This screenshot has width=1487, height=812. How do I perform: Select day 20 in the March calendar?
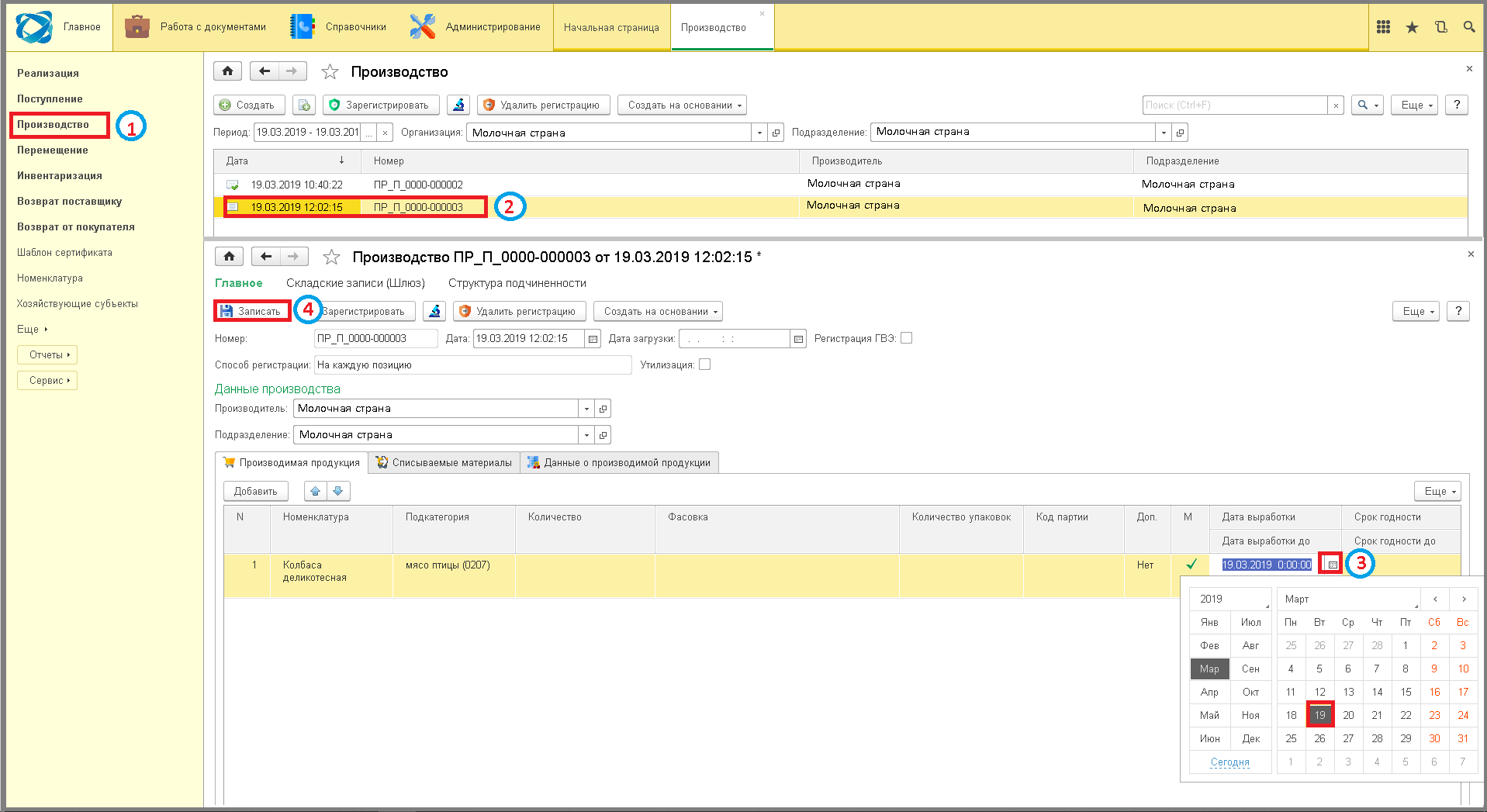point(1348,715)
